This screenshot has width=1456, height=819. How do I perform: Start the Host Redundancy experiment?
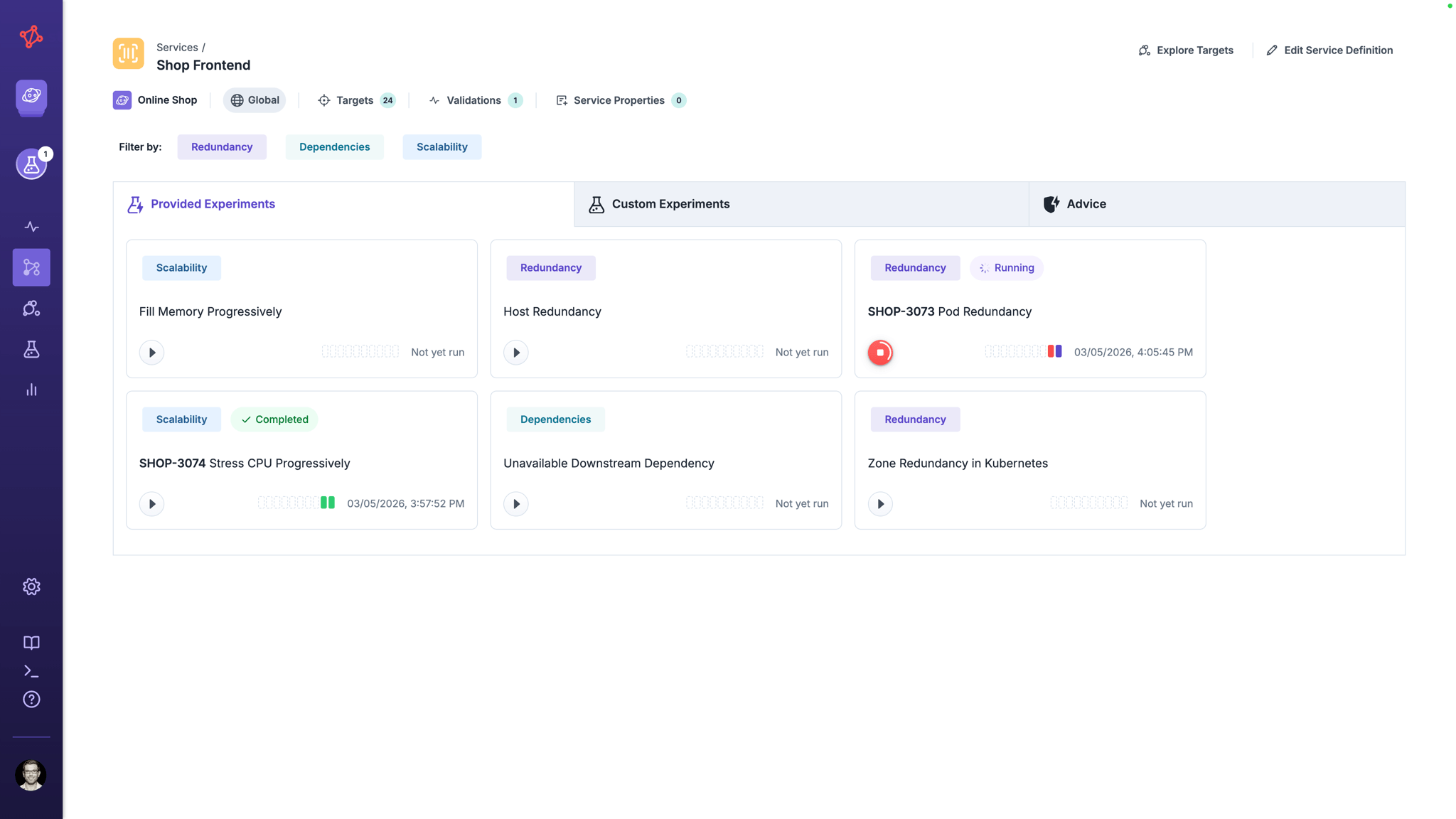[x=515, y=353]
